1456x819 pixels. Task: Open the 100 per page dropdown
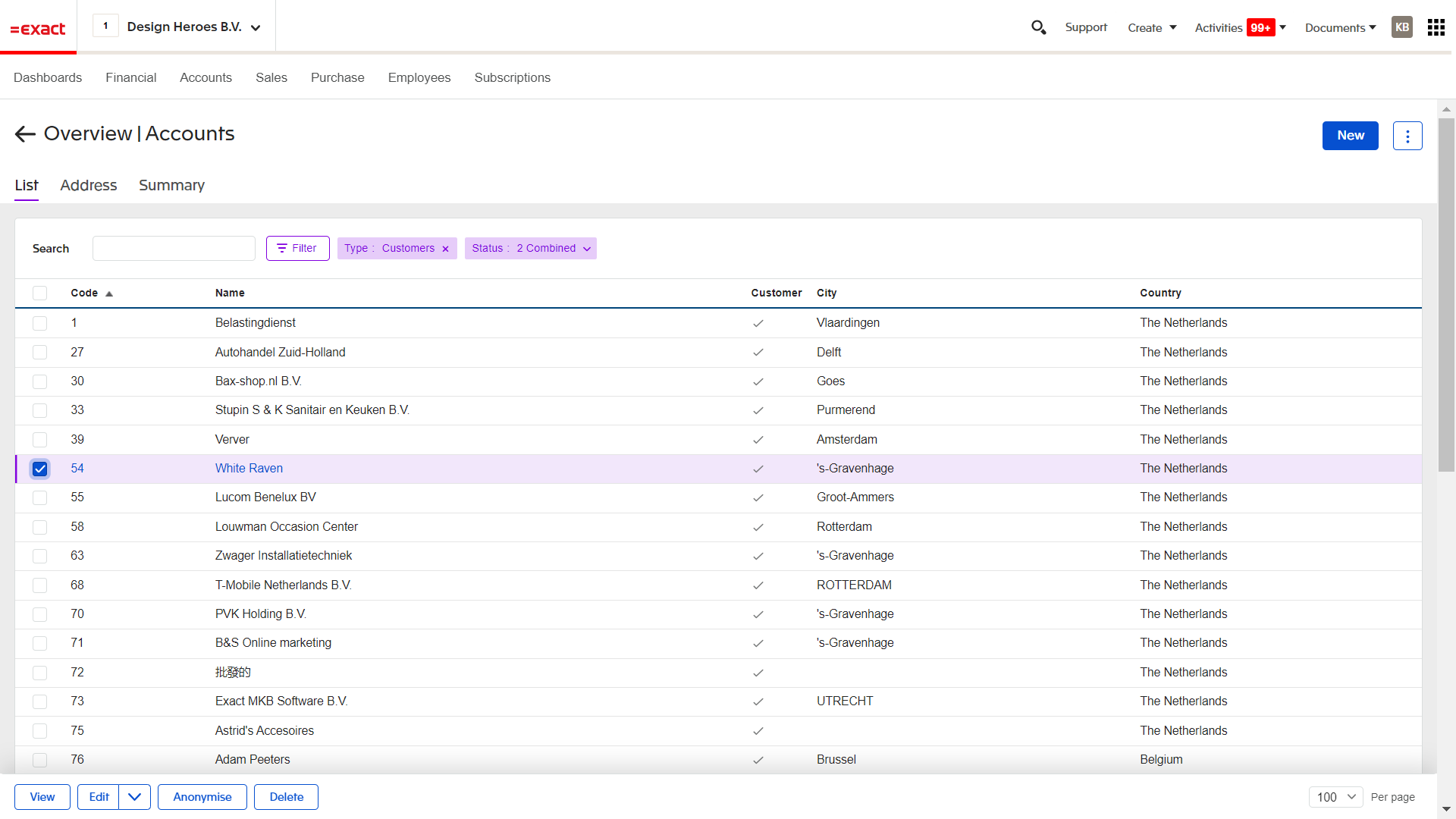1335,797
